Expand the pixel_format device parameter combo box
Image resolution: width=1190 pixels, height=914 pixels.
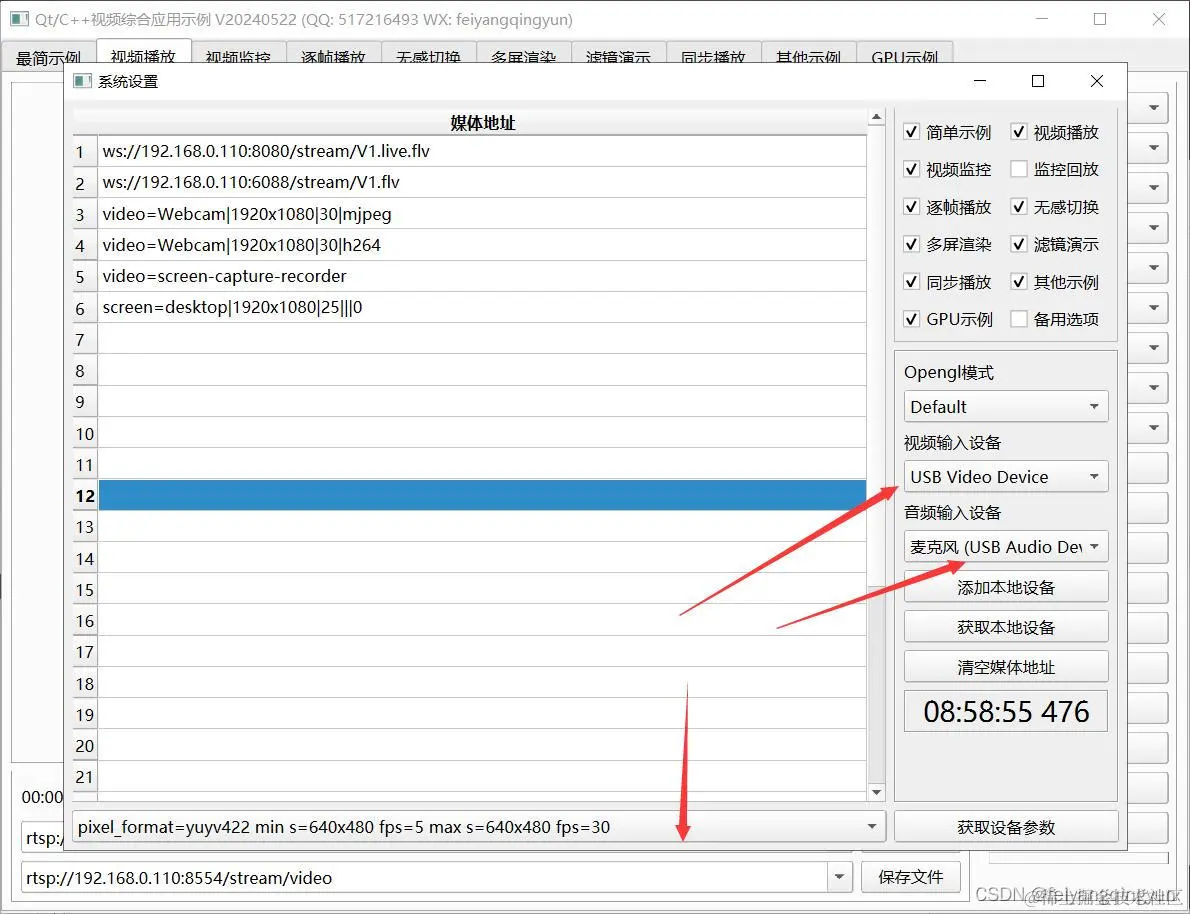tap(479, 827)
